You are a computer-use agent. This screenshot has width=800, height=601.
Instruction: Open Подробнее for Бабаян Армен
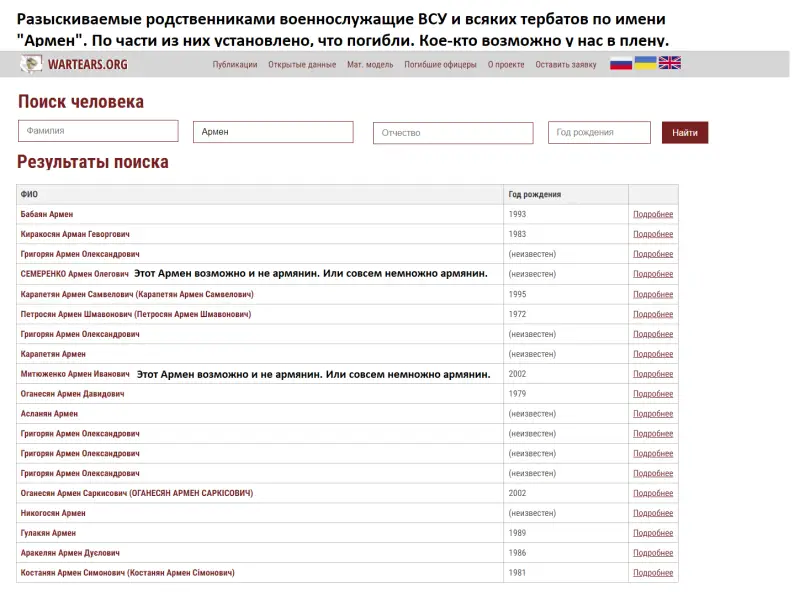653,214
